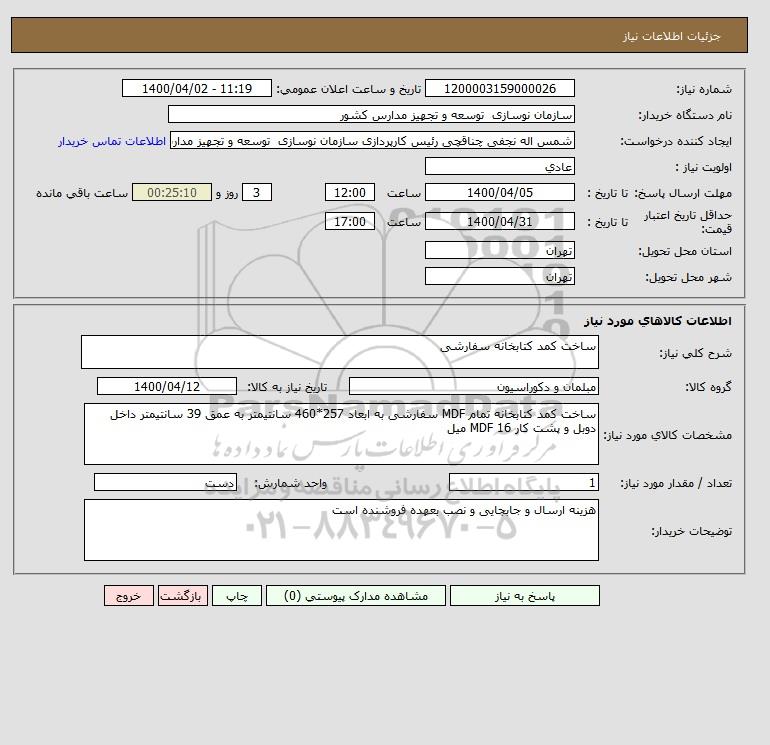Click the price validity date 1400/04/31

(500, 221)
